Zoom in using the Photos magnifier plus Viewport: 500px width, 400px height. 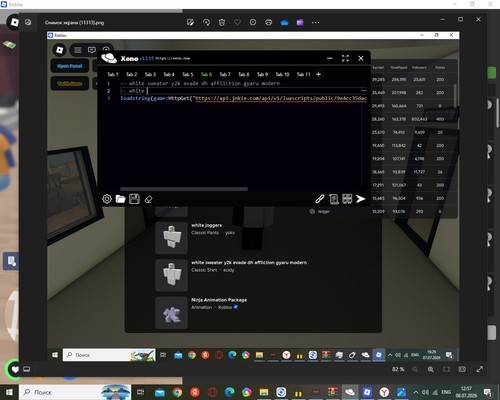coord(431,369)
